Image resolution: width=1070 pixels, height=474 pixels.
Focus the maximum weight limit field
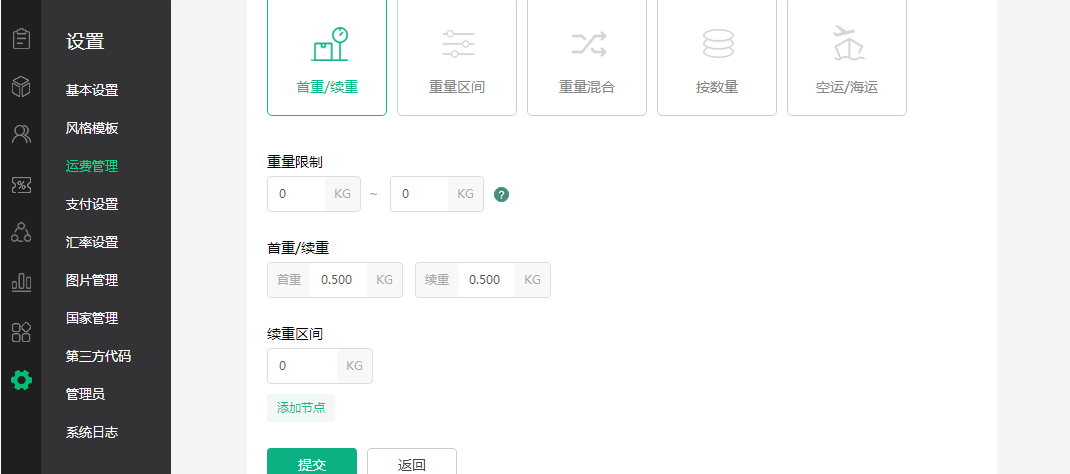pos(420,194)
